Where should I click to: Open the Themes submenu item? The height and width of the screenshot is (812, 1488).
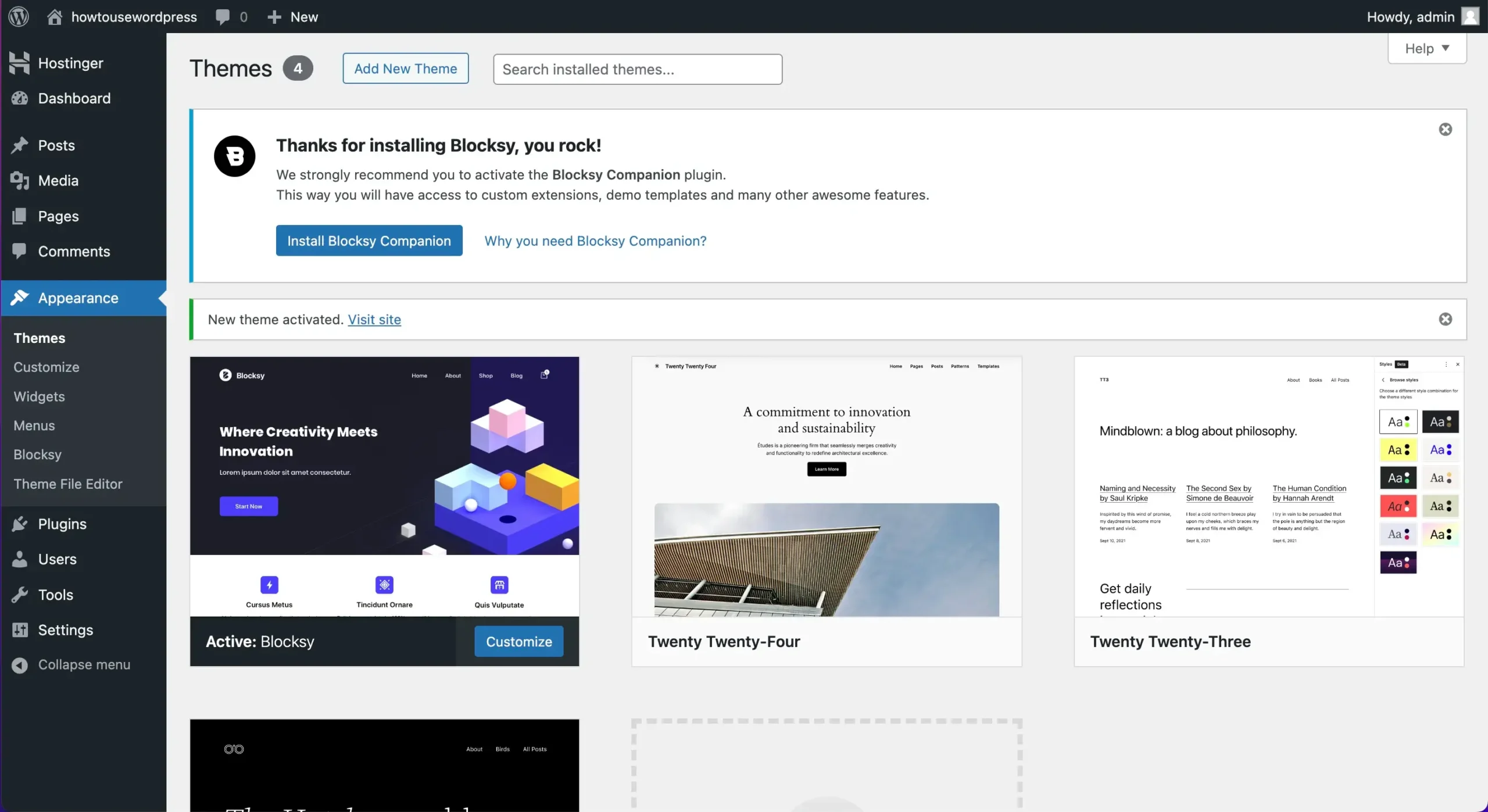point(40,338)
